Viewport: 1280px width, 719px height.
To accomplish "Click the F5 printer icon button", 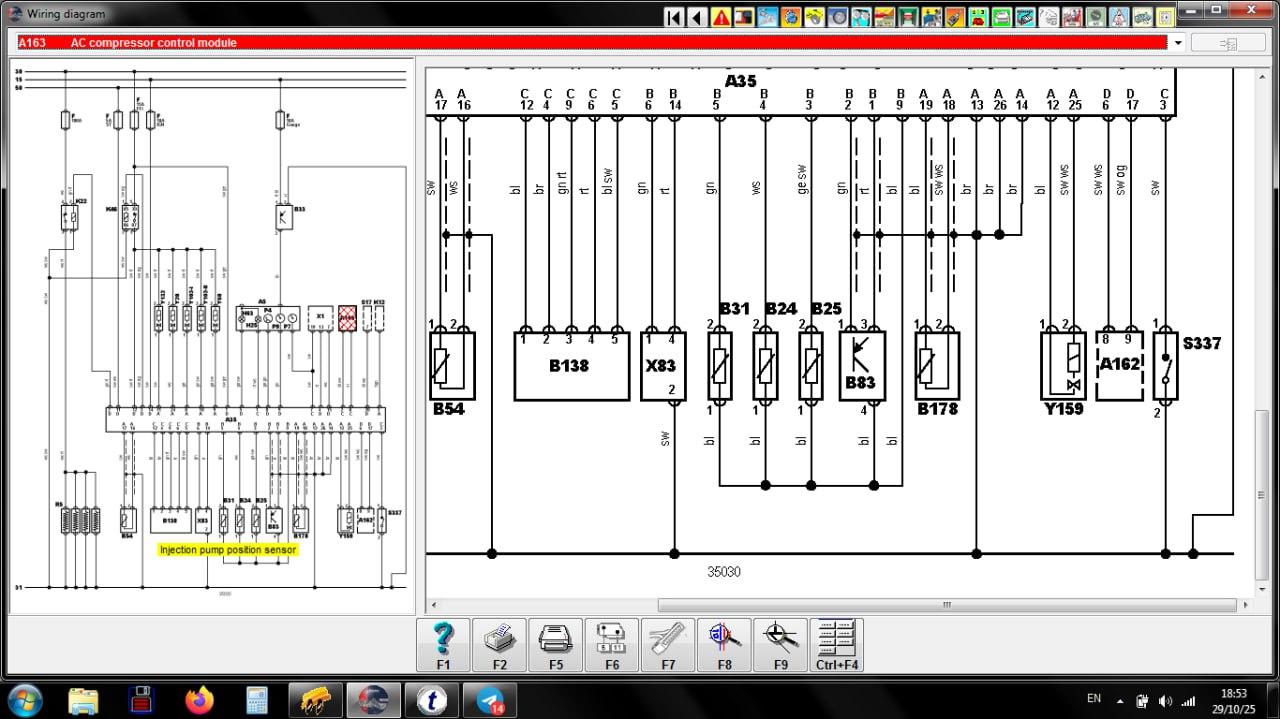I will (x=555, y=645).
